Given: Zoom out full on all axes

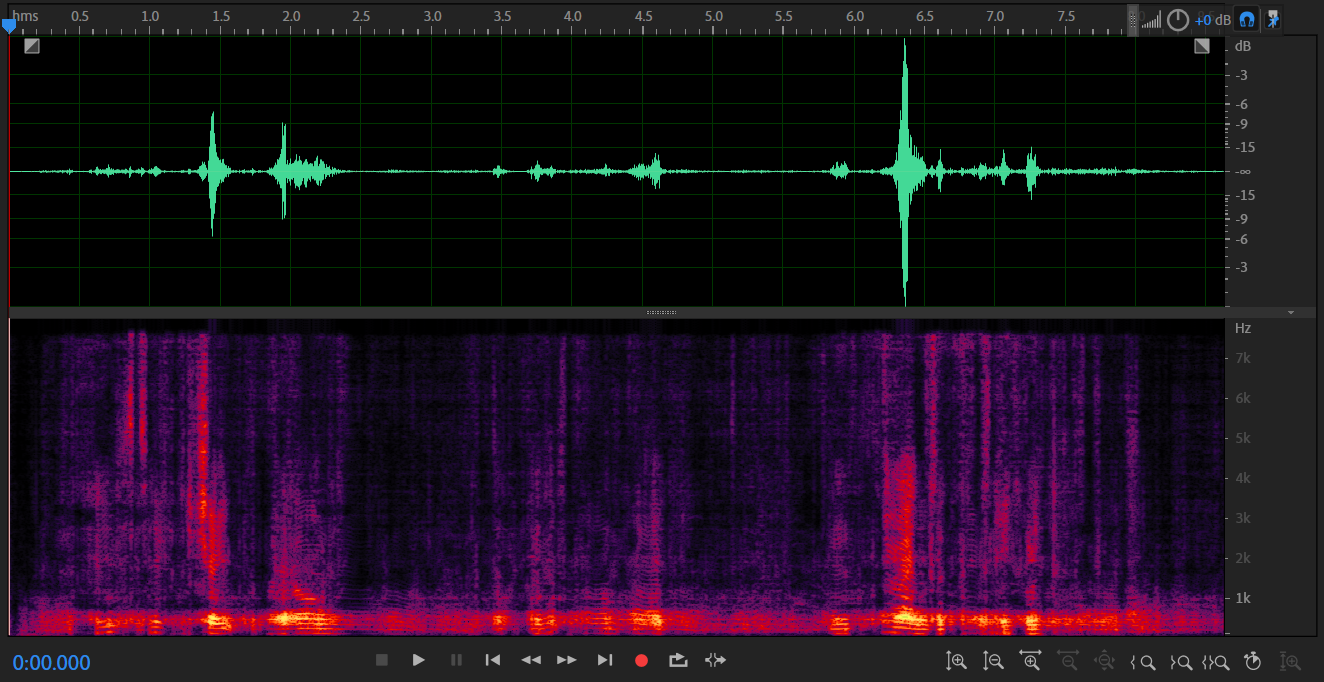Looking at the screenshot, I should pyautogui.click(x=1104, y=661).
